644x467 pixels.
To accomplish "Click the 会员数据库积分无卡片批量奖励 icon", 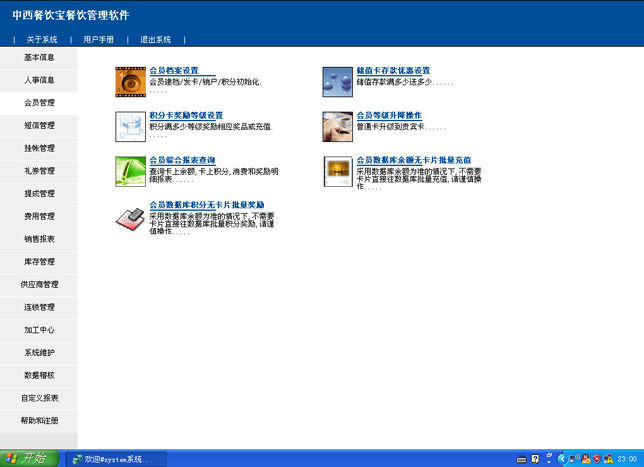I will pos(130,216).
